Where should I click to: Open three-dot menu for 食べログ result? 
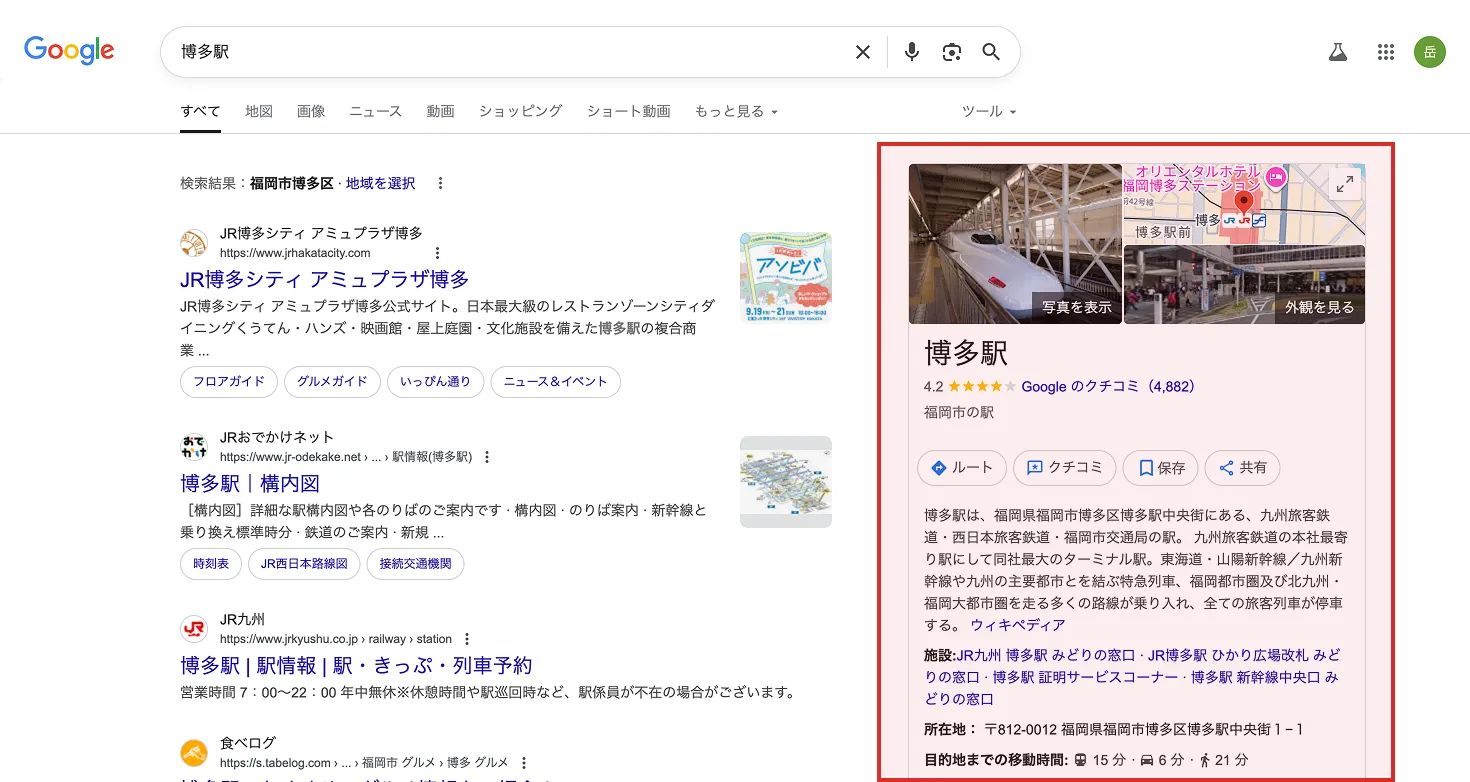[523, 762]
